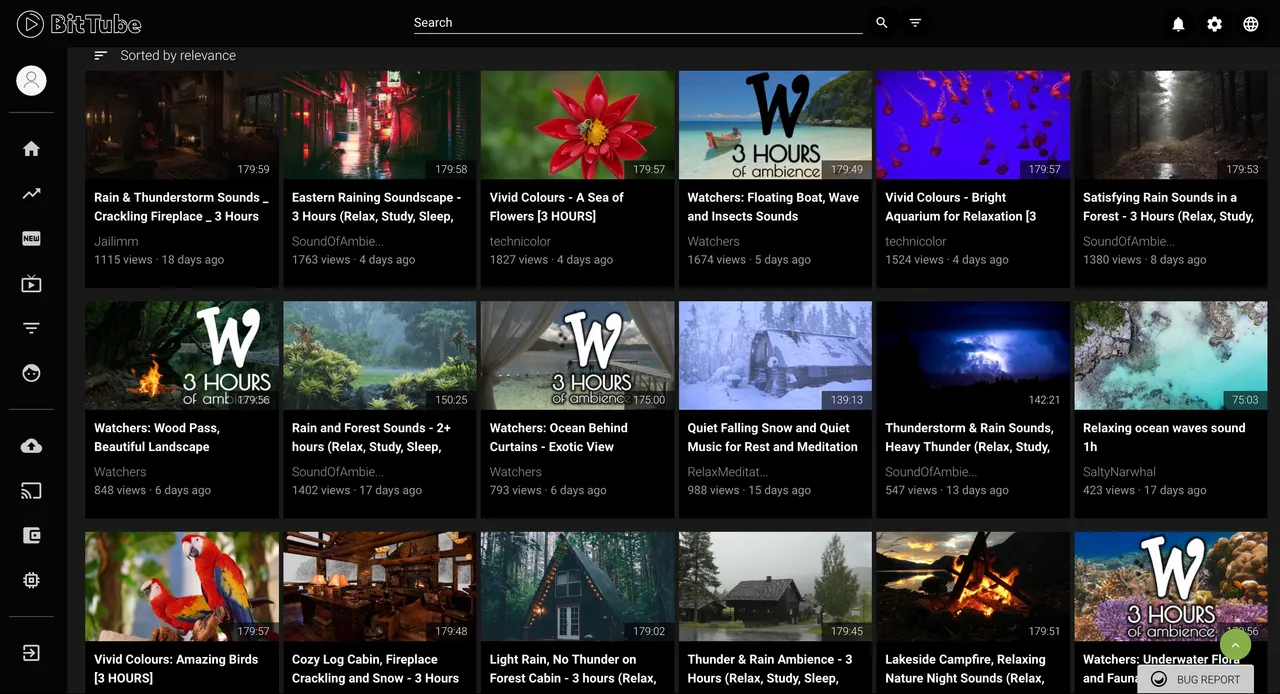Open title Relaxing ocean waves sound 1h
The image size is (1280, 694).
pos(1164,437)
